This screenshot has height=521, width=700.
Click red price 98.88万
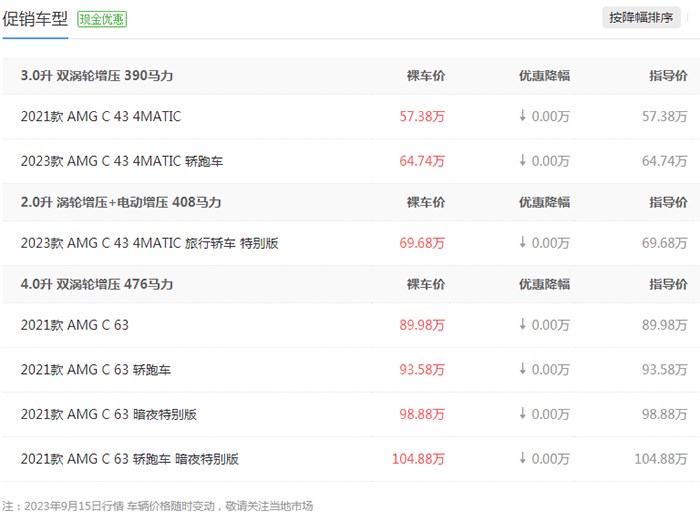pyautogui.click(x=422, y=414)
